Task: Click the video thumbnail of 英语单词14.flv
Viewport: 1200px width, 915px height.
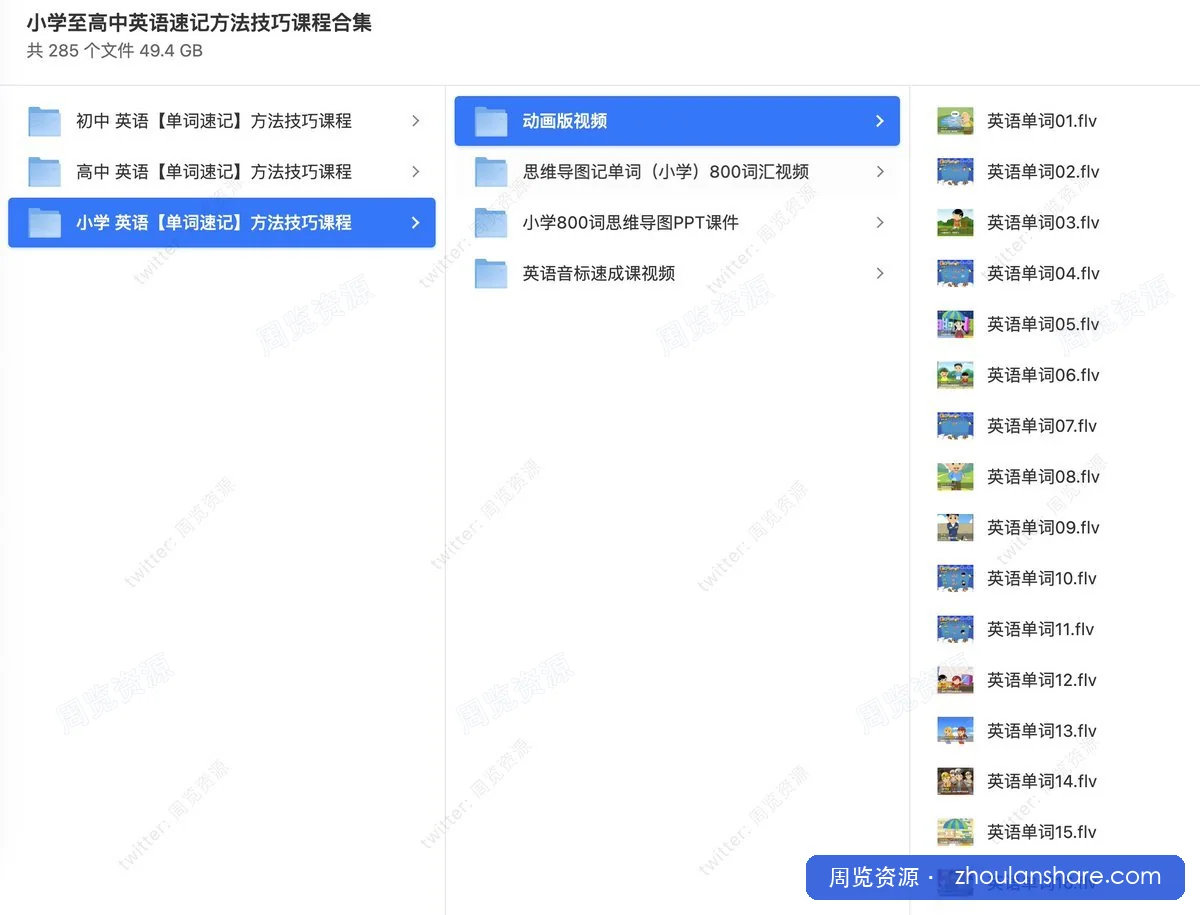Action: (955, 782)
